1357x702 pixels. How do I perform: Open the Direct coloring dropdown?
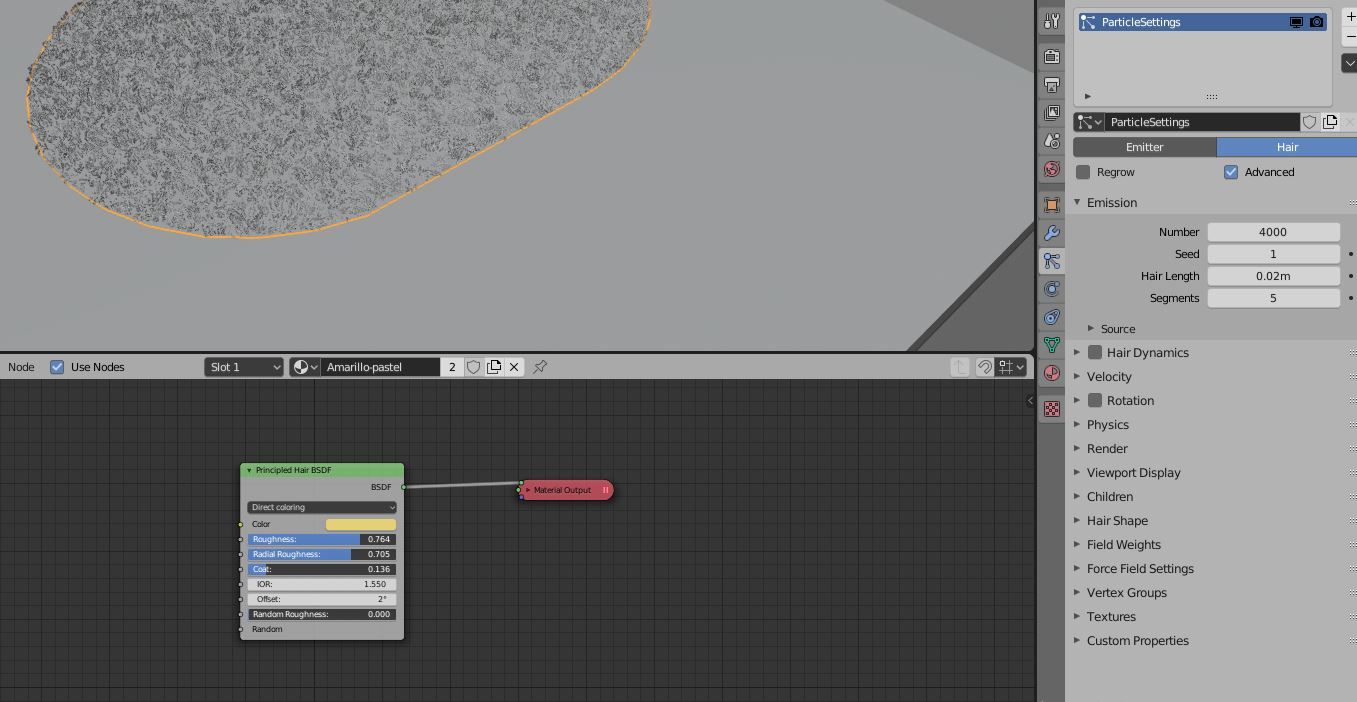tap(322, 507)
